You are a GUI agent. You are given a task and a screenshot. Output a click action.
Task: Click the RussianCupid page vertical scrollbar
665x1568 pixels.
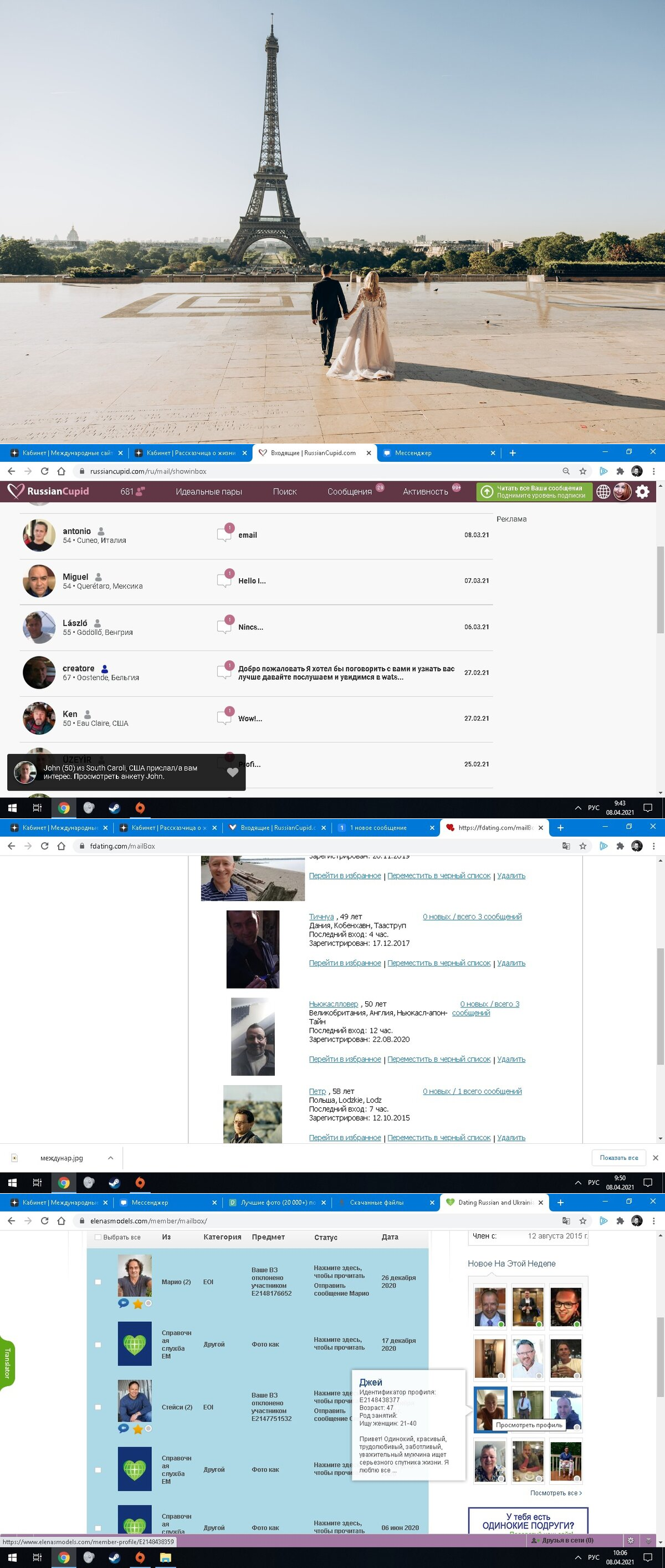click(660, 590)
